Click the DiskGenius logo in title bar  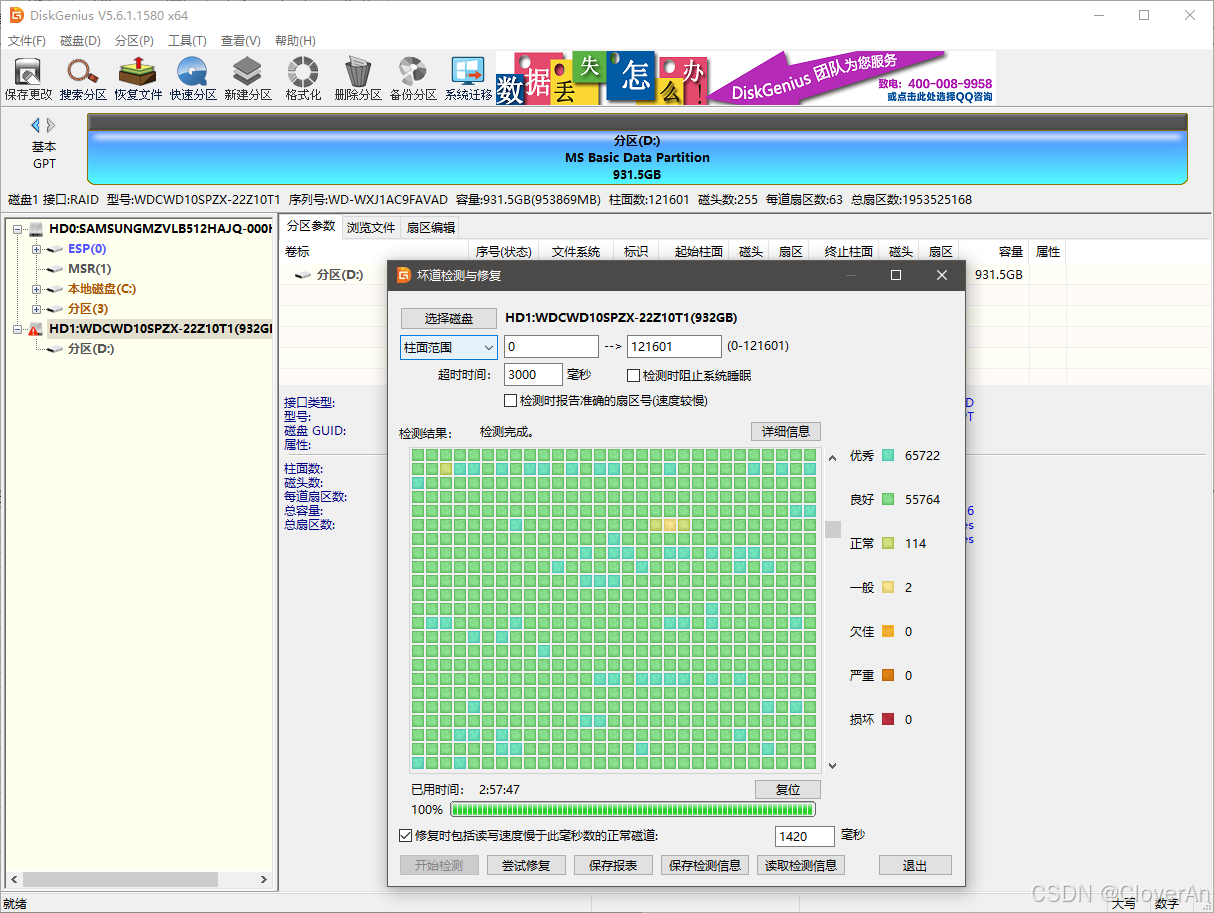pyautogui.click(x=16, y=15)
